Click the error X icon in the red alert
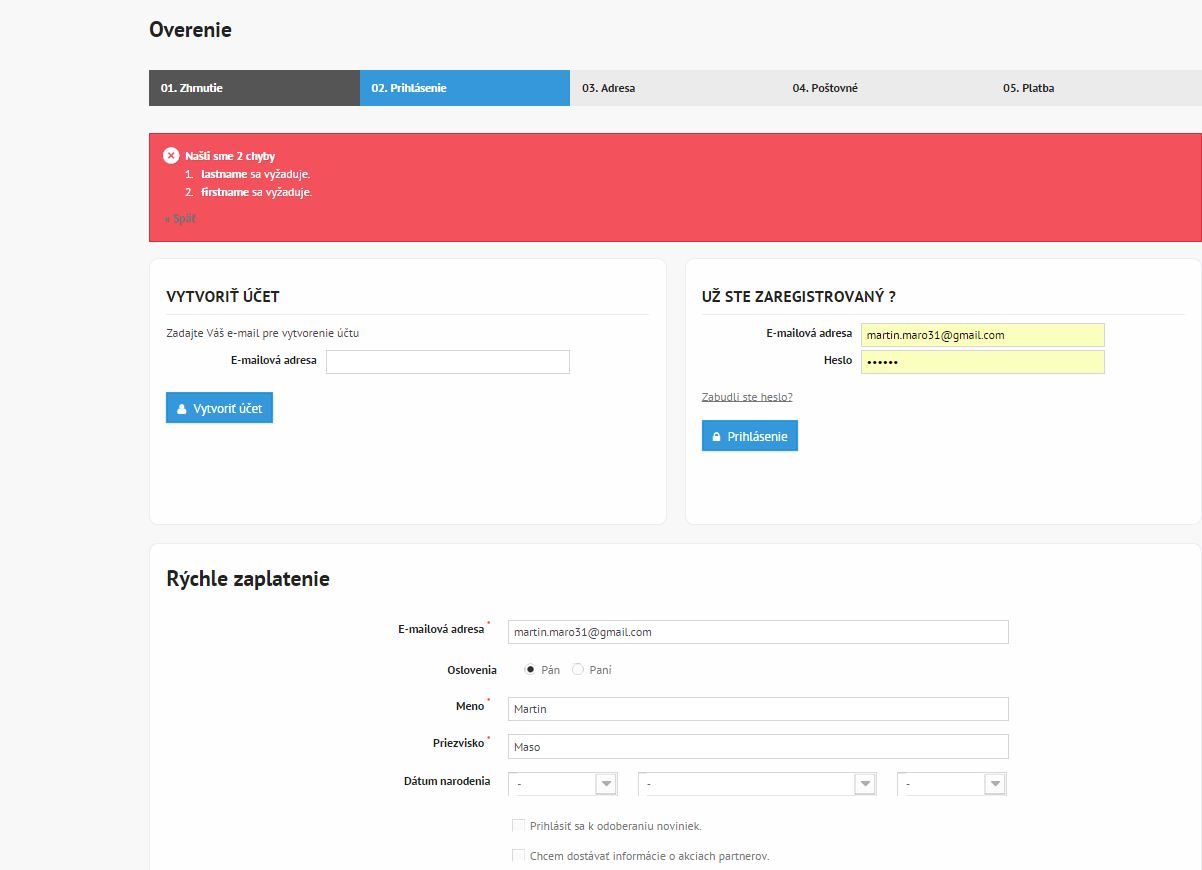1202x870 pixels. click(x=171, y=156)
